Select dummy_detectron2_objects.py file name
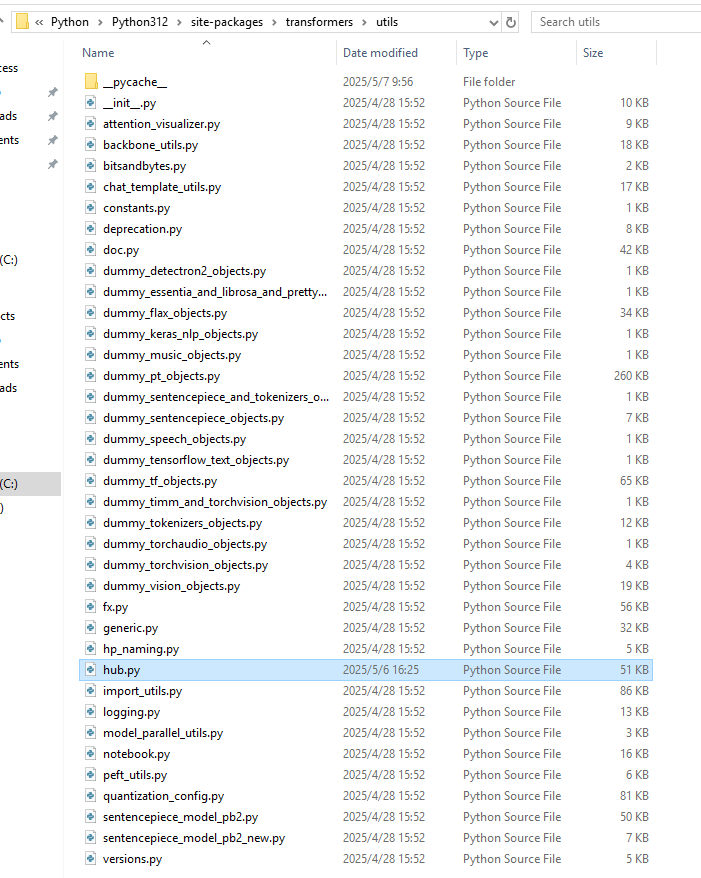 (184, 271)
